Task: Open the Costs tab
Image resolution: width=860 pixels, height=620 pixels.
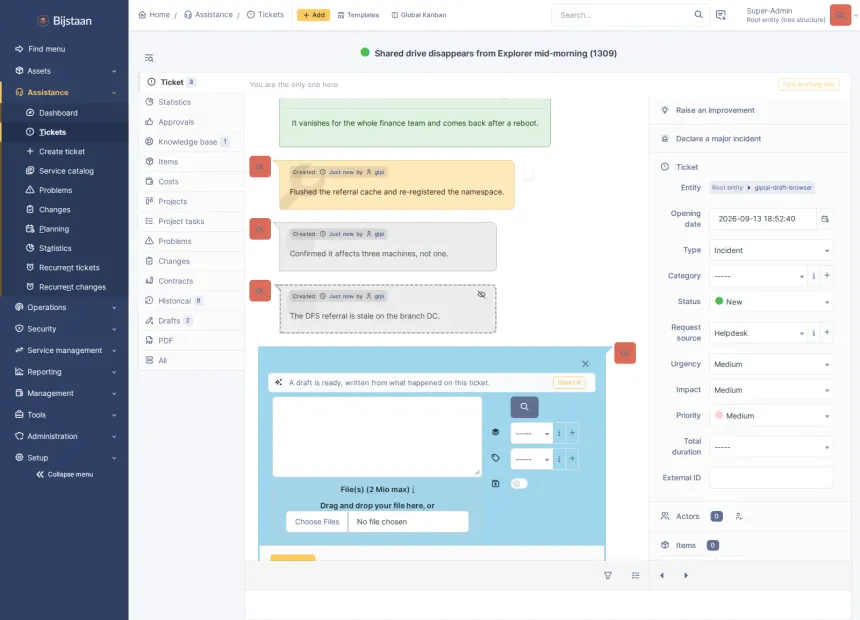Action: [x=191, y=182]
